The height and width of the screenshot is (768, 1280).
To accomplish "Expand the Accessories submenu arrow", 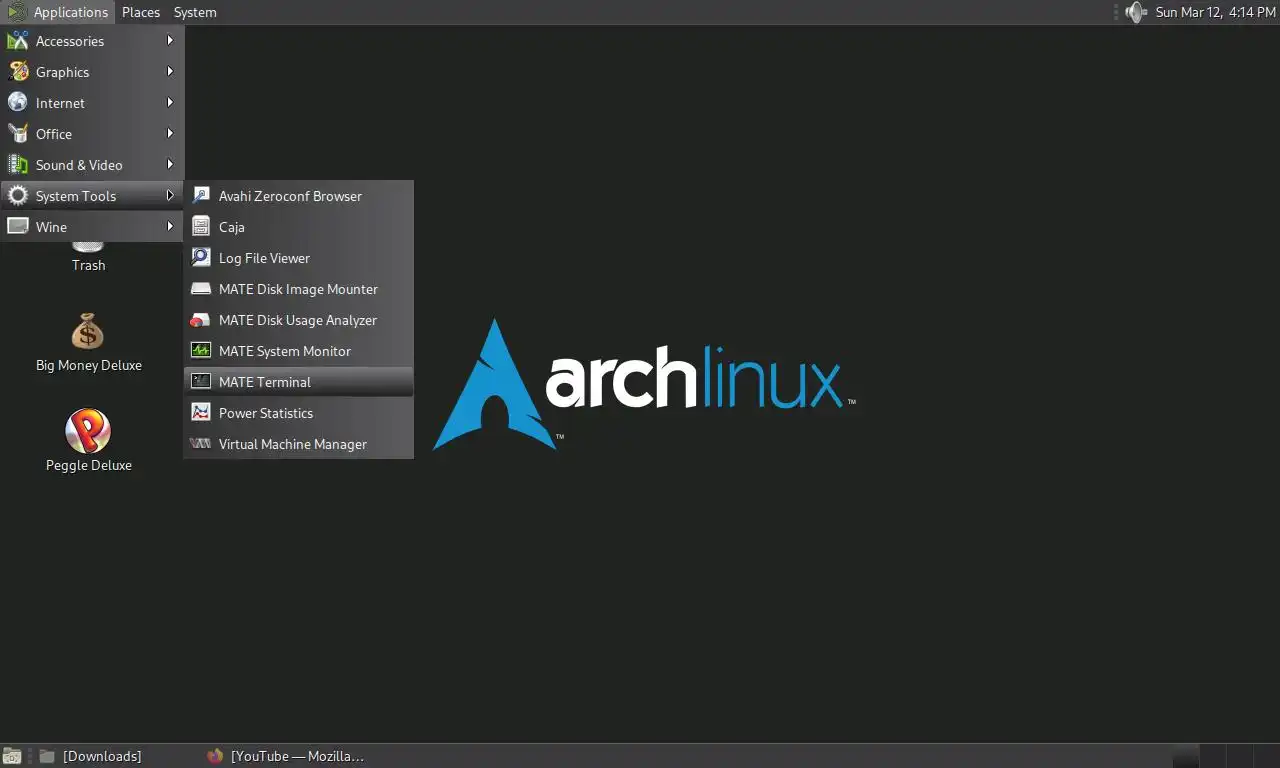I will coord(170,41).
